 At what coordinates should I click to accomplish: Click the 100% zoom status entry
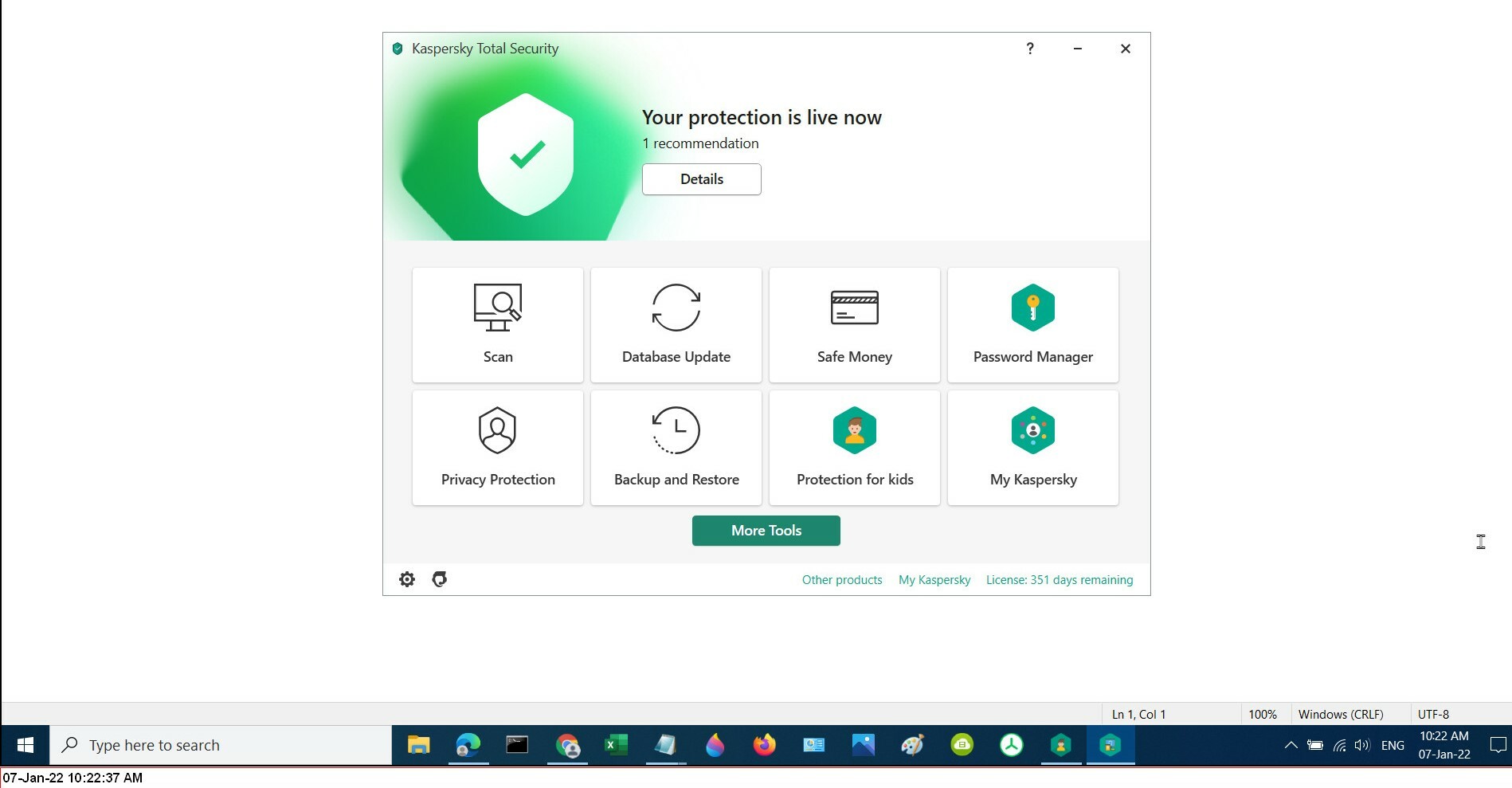pos(1263,715)
